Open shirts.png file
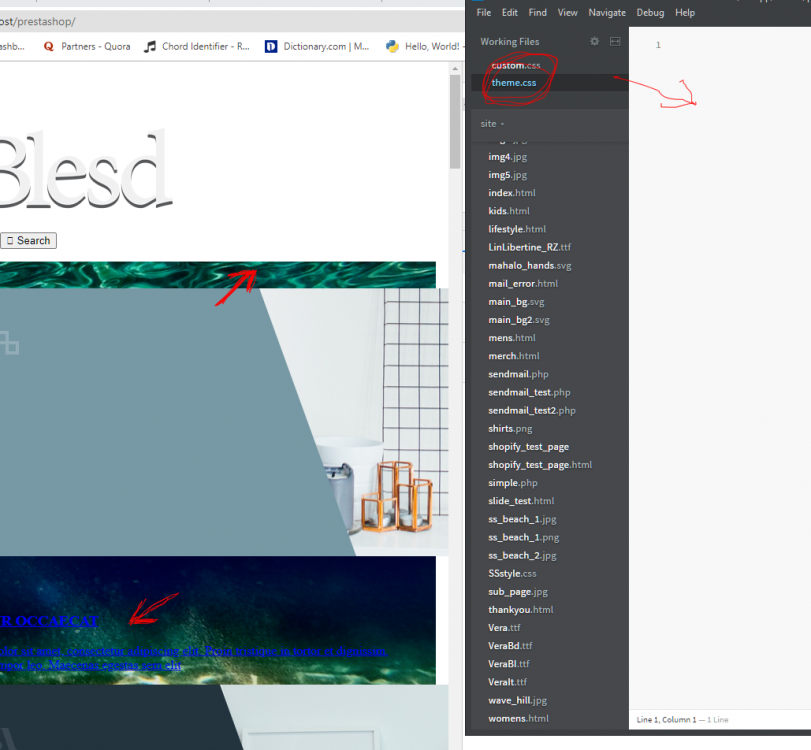This screenshot has width=811, height=750. tap(509, 428)
